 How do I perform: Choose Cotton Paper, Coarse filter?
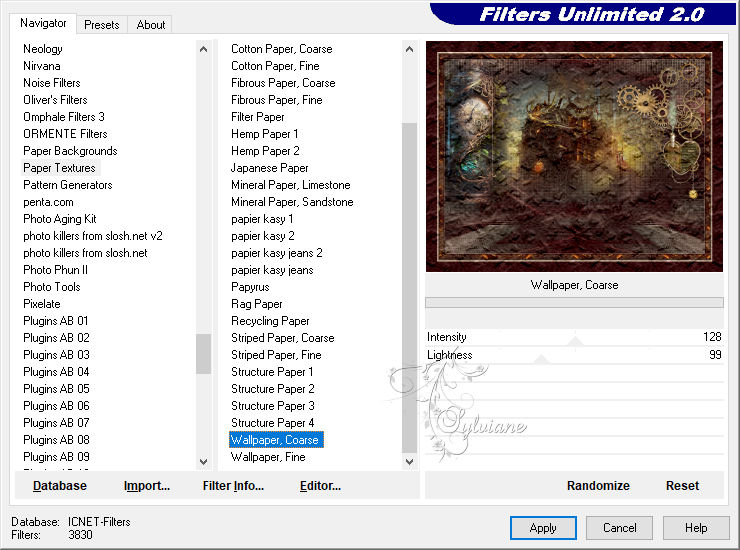[282, 49]
